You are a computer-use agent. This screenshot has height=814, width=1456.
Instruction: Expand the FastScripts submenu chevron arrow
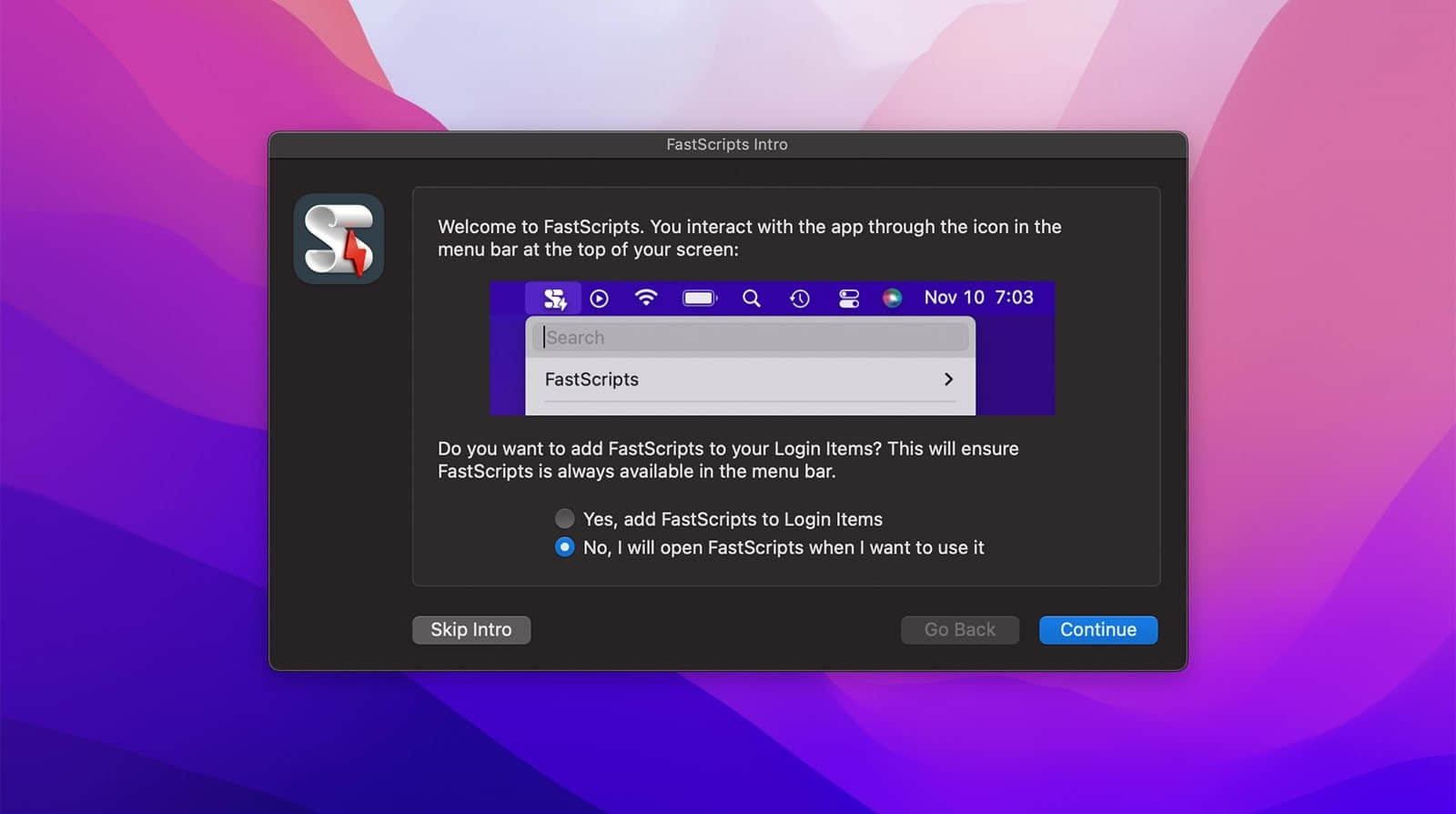click(948, 380)
